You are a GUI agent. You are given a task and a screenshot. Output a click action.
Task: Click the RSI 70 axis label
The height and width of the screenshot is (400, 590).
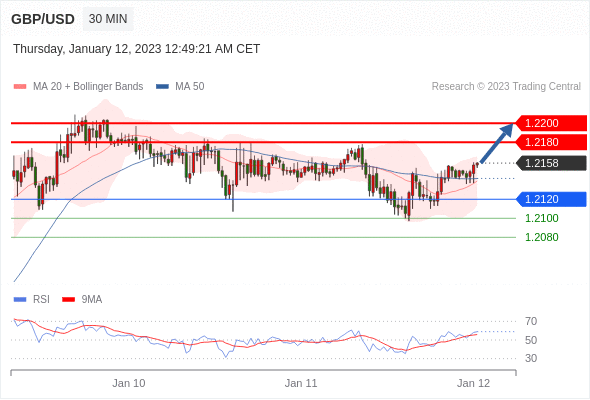[531, 321]
